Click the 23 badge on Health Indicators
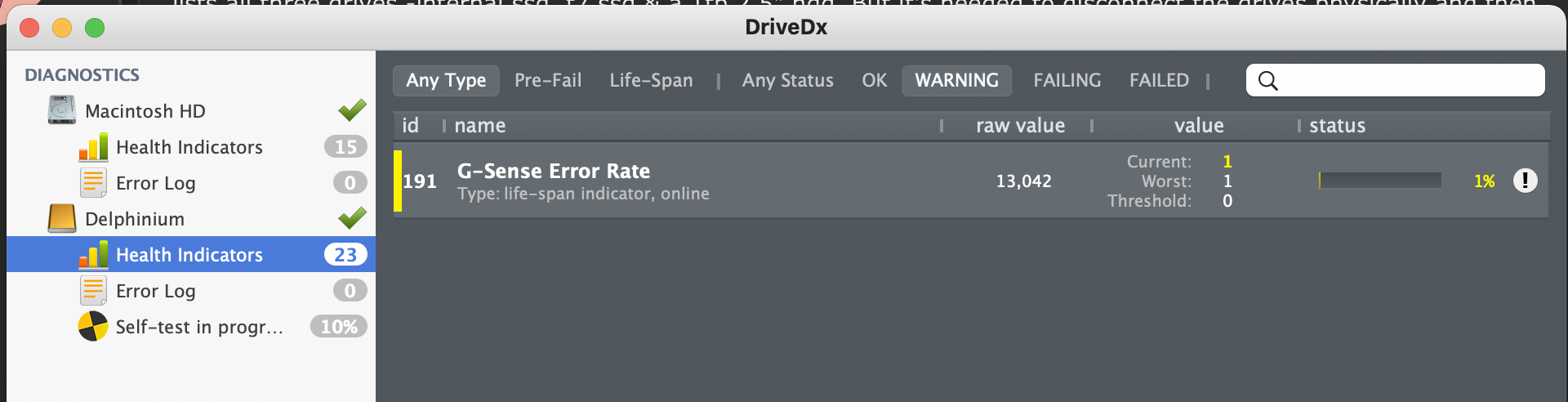 (345, 255)
